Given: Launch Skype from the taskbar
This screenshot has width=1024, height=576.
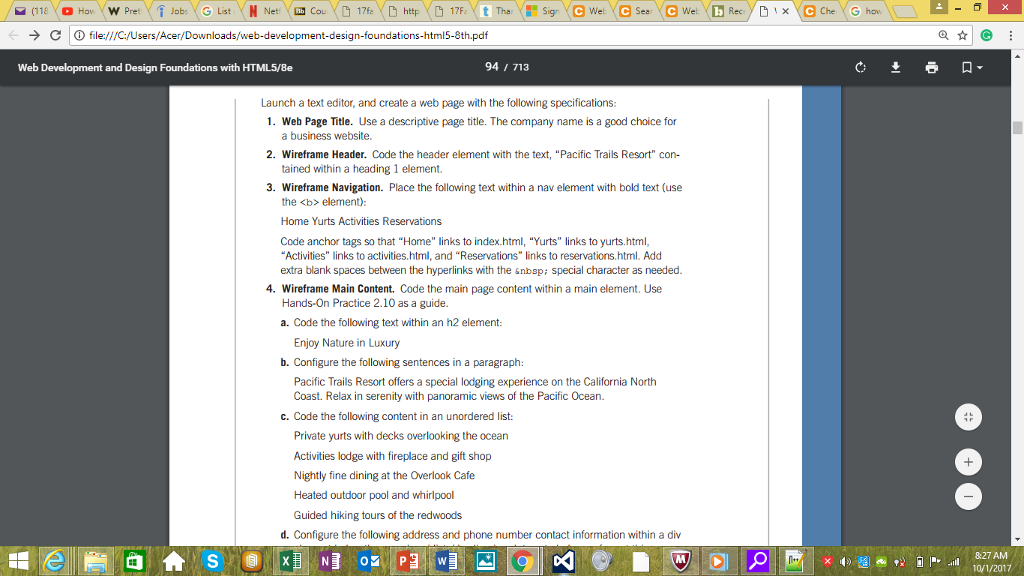Looking at the screenshot, I should pos(213,562).
